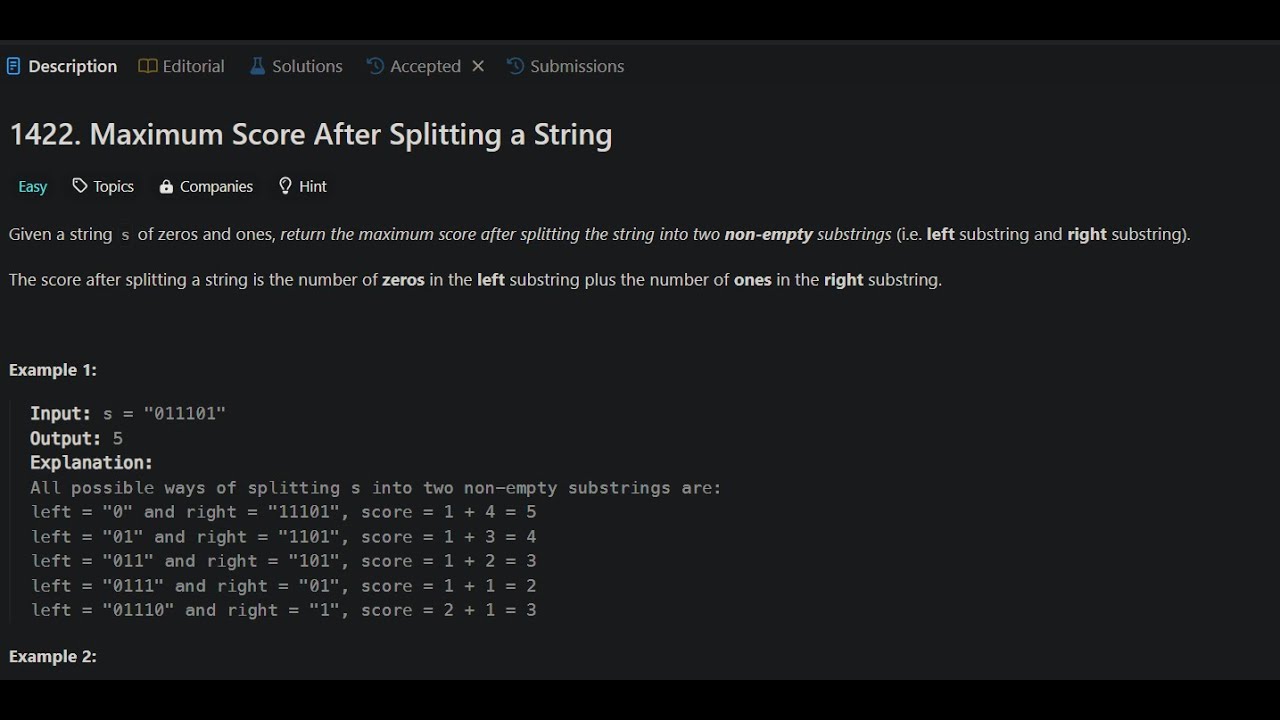Click the Submissions history clock icon
The width and height of the screenshot is (1280, 720).
coord(515,67)
